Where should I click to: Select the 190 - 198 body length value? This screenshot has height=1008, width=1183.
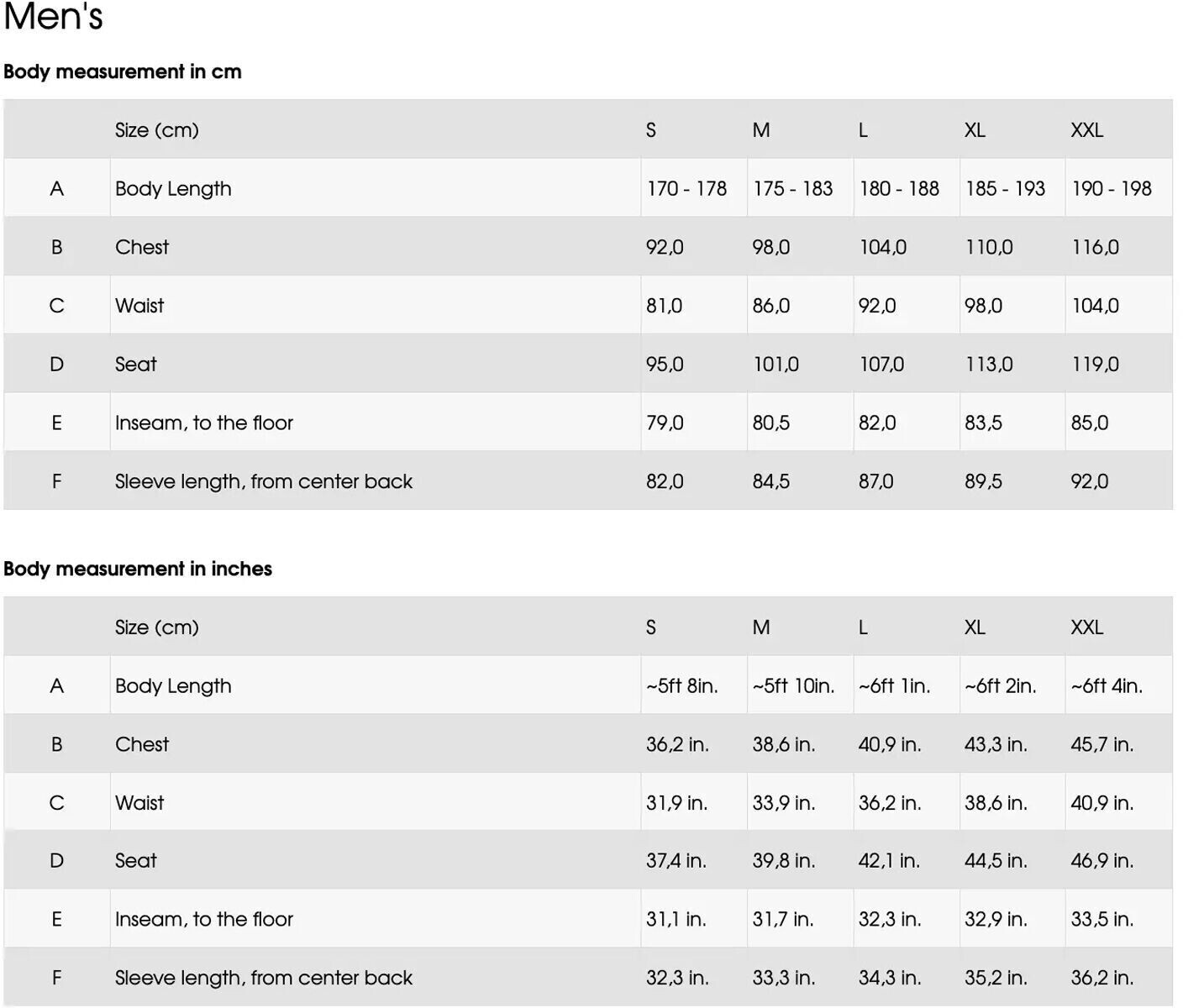1112,189
